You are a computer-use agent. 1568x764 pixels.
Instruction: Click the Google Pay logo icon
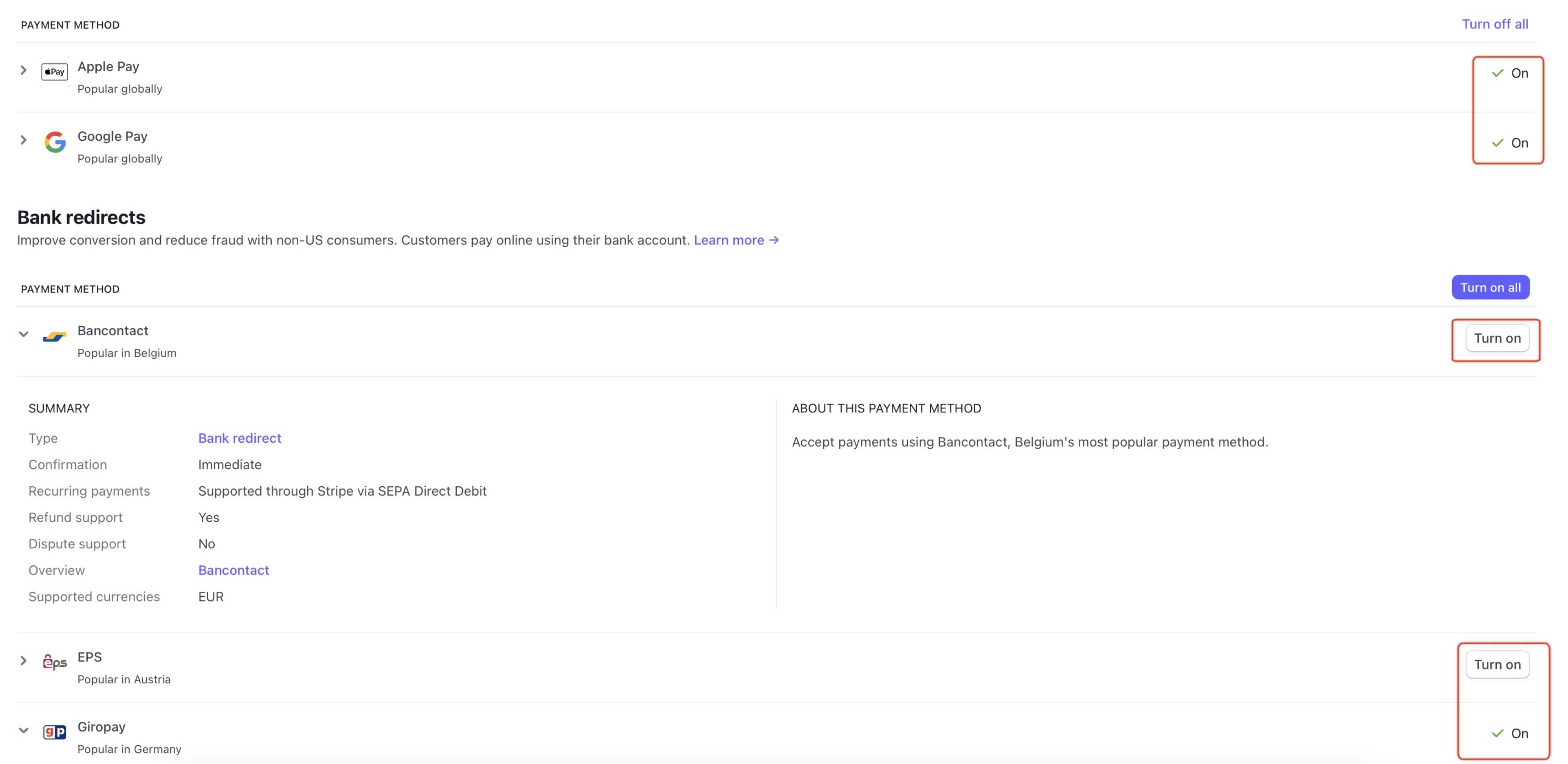[x=55, y=142]
